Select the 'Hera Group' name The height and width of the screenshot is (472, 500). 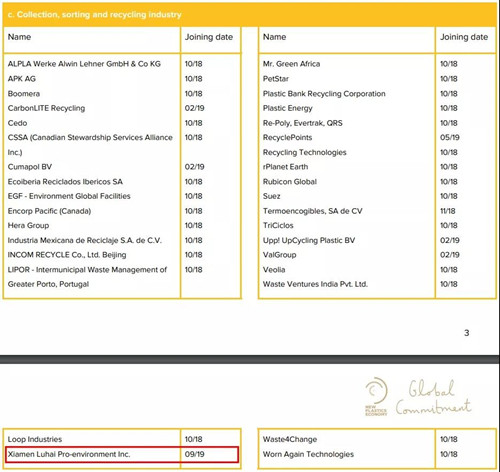28,226
